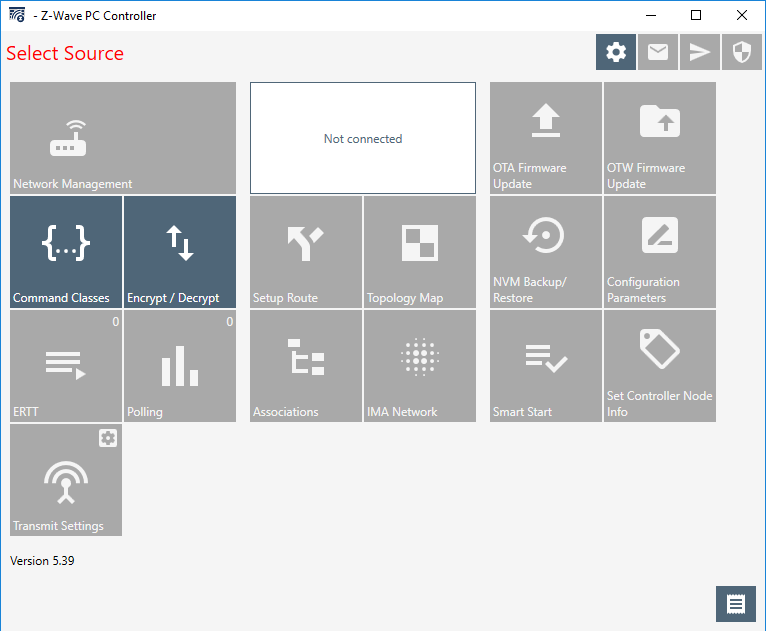Click the Select Source heading
Screen dimensions: 766x631
pos(65,53)
